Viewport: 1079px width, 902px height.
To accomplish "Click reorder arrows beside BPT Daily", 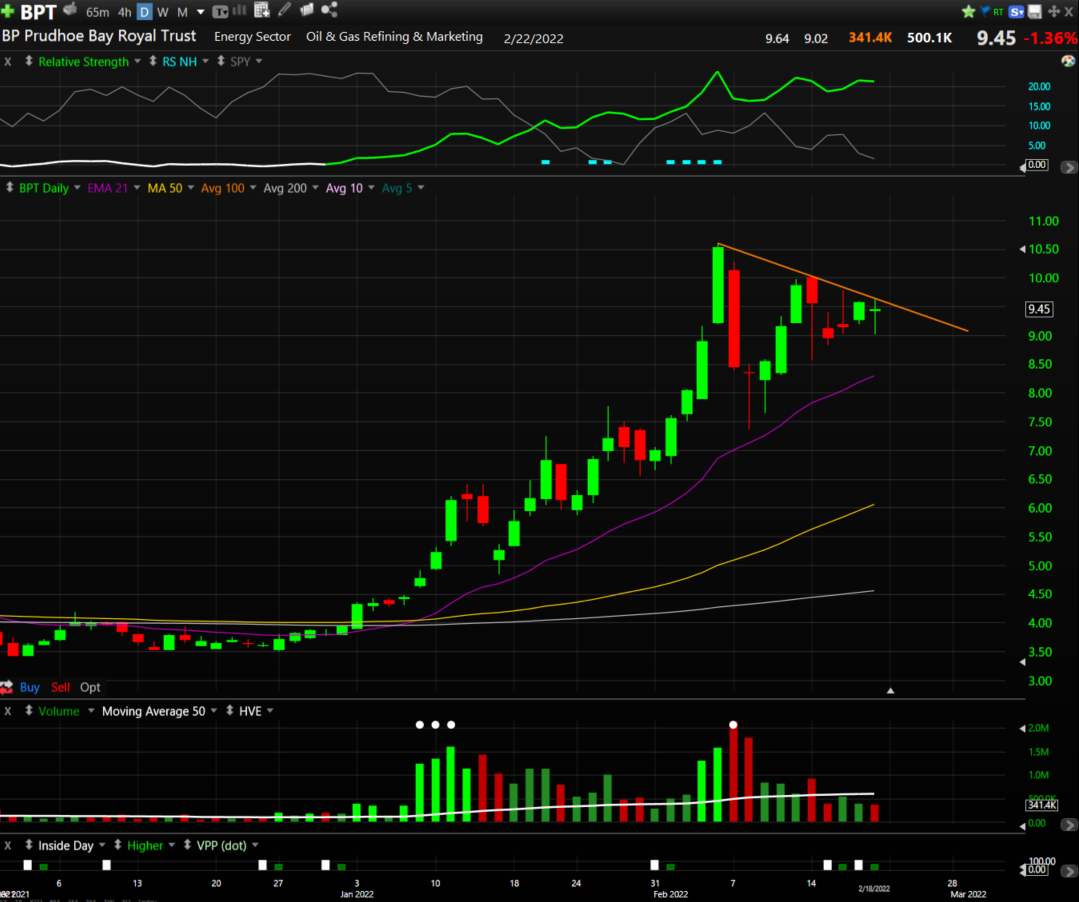I will (x=10, y=187).
